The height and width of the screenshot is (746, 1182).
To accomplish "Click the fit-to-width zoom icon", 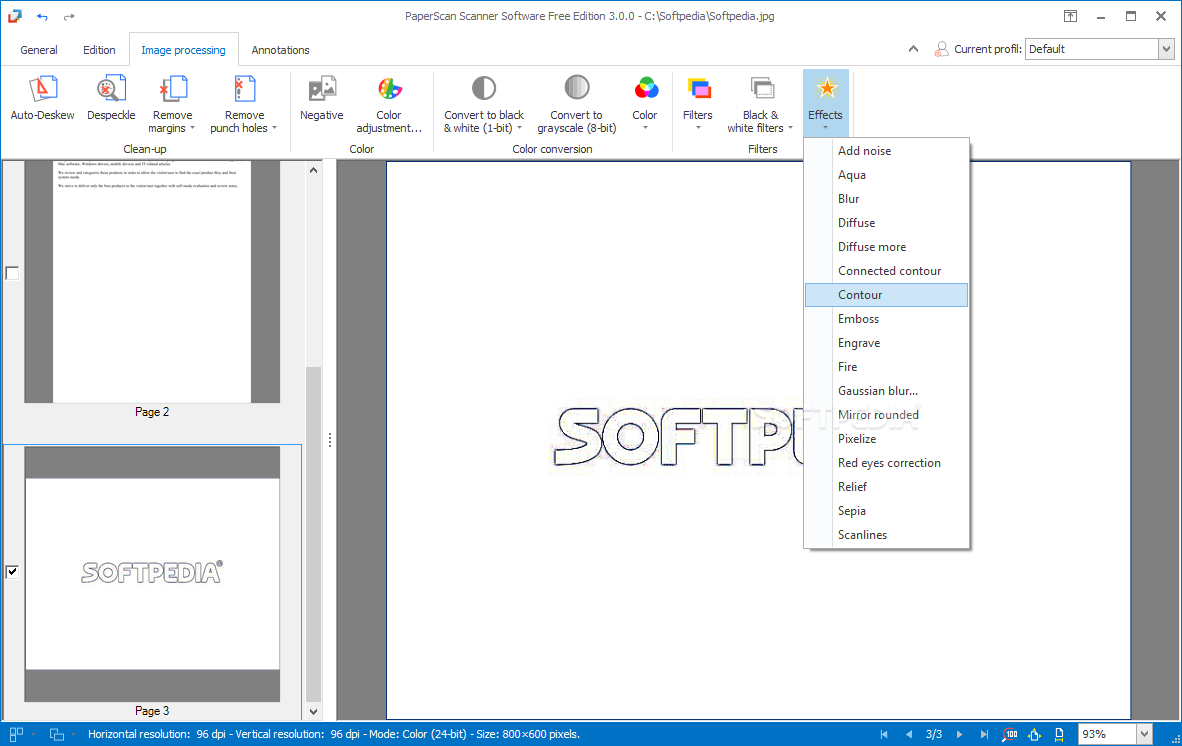I will tap(1059, 734).
